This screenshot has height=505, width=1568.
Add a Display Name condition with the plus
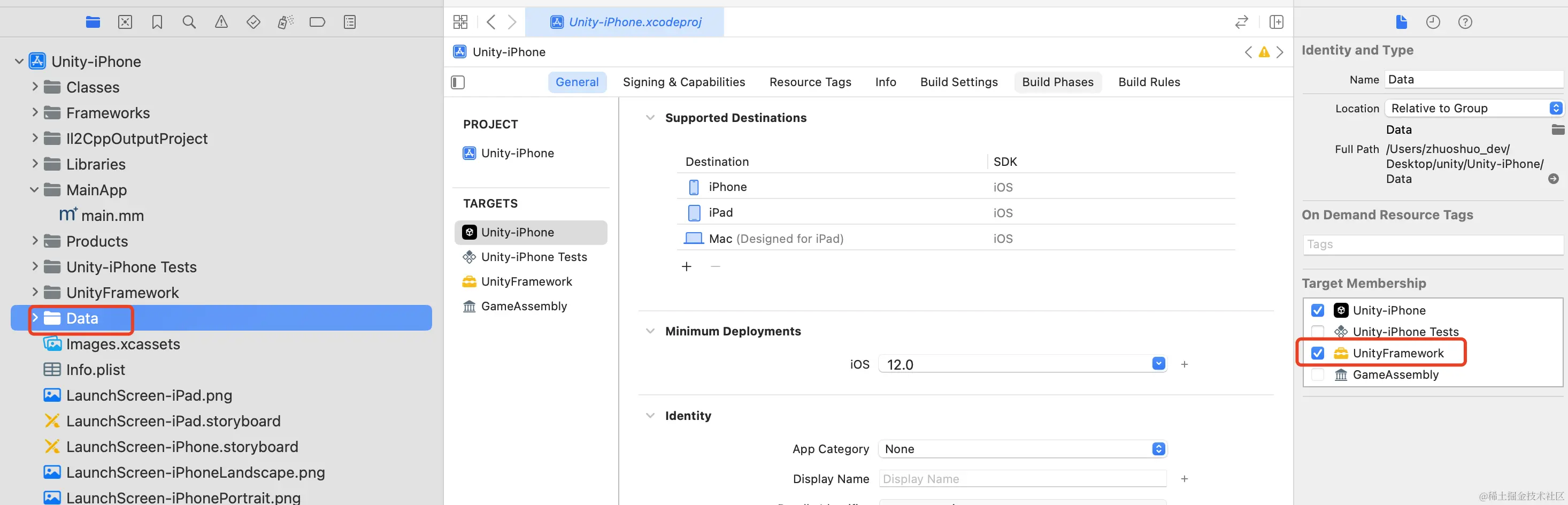pyautogui.click(x=1185, y=479)
